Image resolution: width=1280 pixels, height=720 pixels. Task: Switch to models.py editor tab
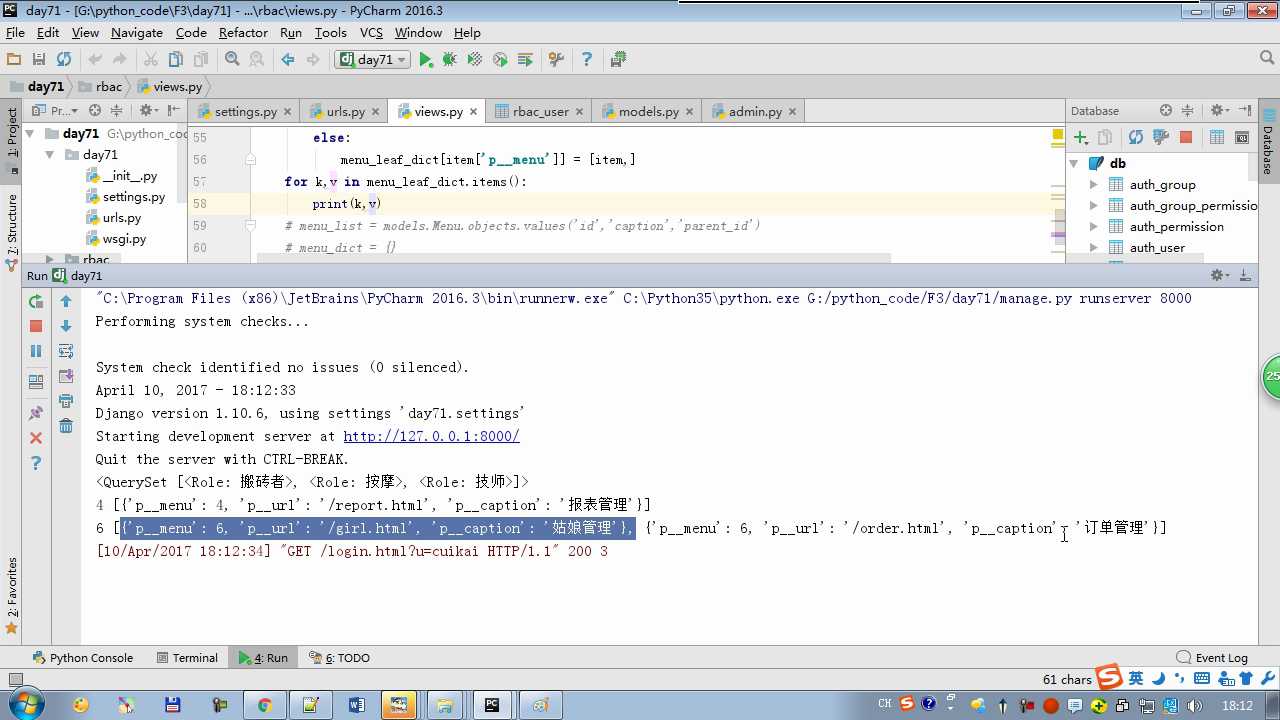(648, 111)
